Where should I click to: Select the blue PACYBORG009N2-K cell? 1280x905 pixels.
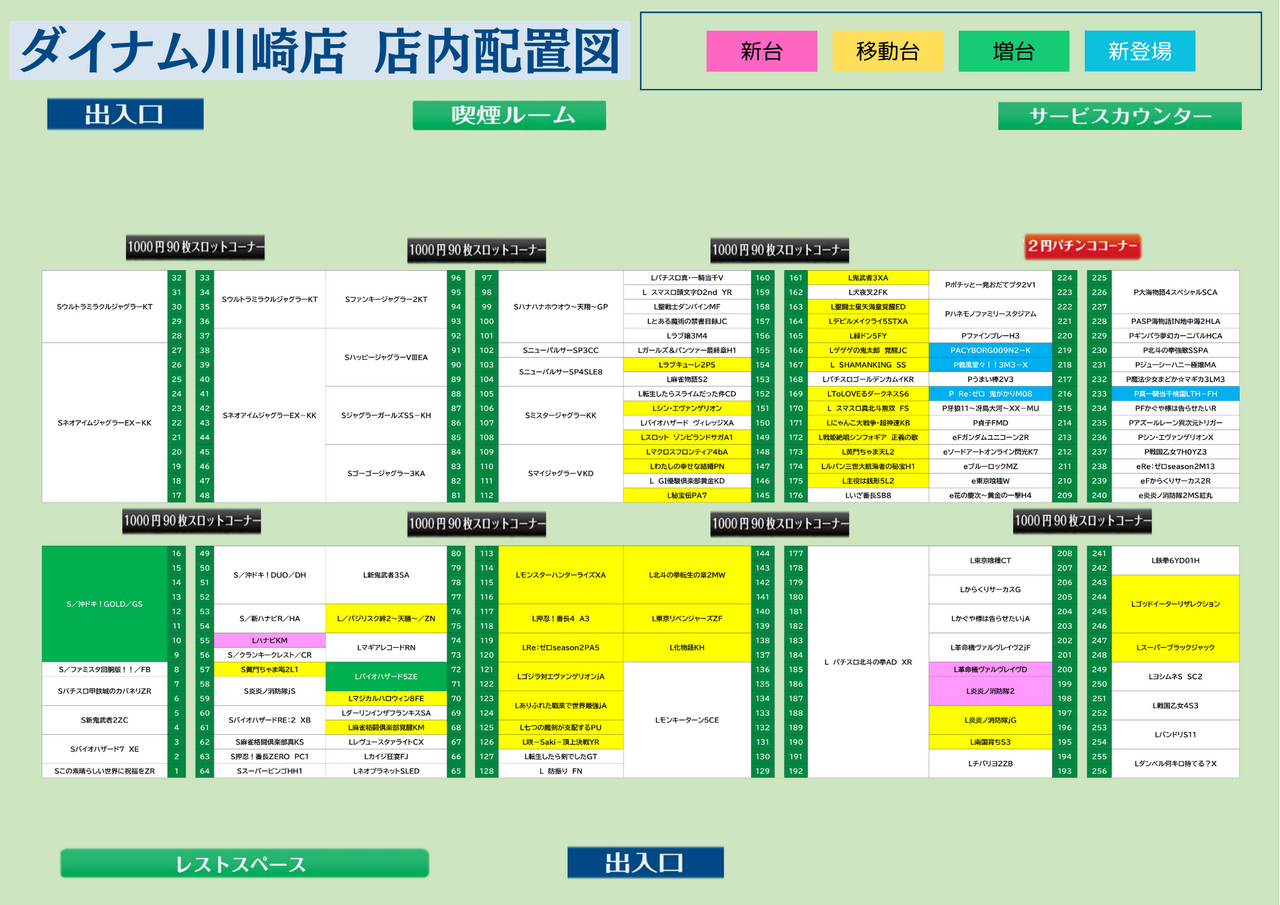(989, 350)
